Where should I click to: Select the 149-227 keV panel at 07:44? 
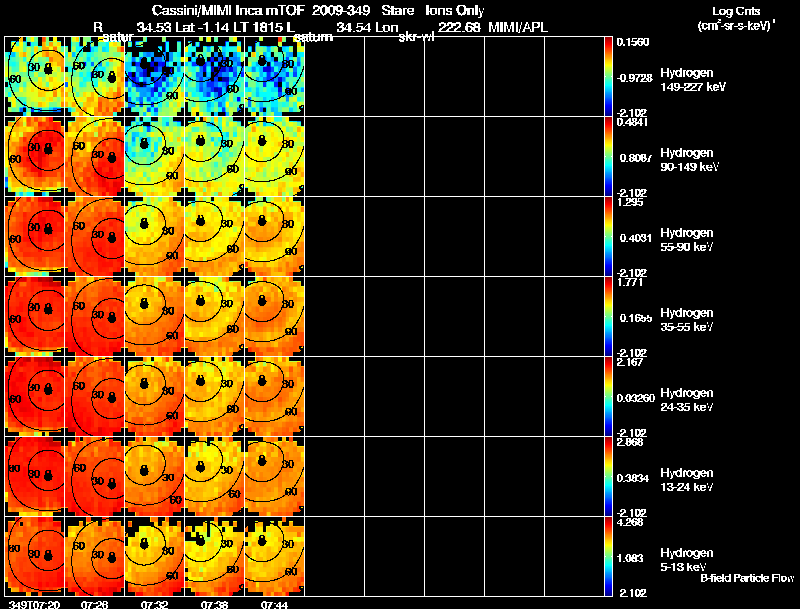pyautogui.click(x=274, y=77)
